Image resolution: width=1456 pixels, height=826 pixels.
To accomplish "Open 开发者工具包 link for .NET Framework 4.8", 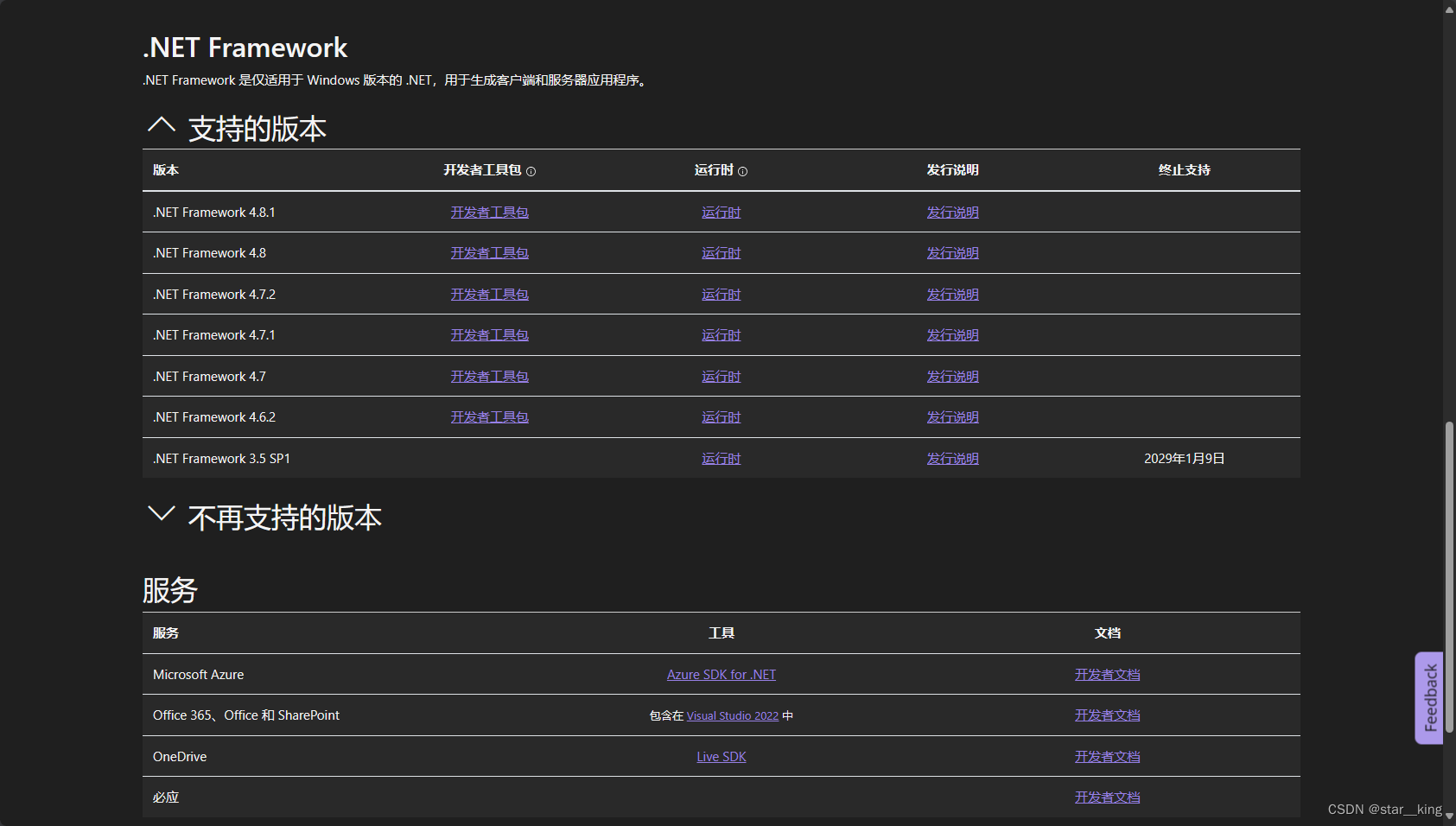I will pyautogui.click(x=489, y=253).
